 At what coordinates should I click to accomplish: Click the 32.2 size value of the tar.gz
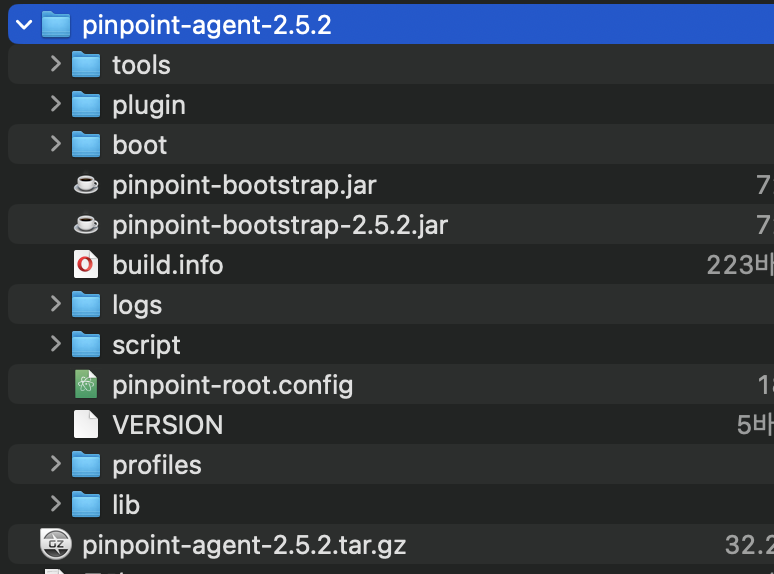point(749,545)
